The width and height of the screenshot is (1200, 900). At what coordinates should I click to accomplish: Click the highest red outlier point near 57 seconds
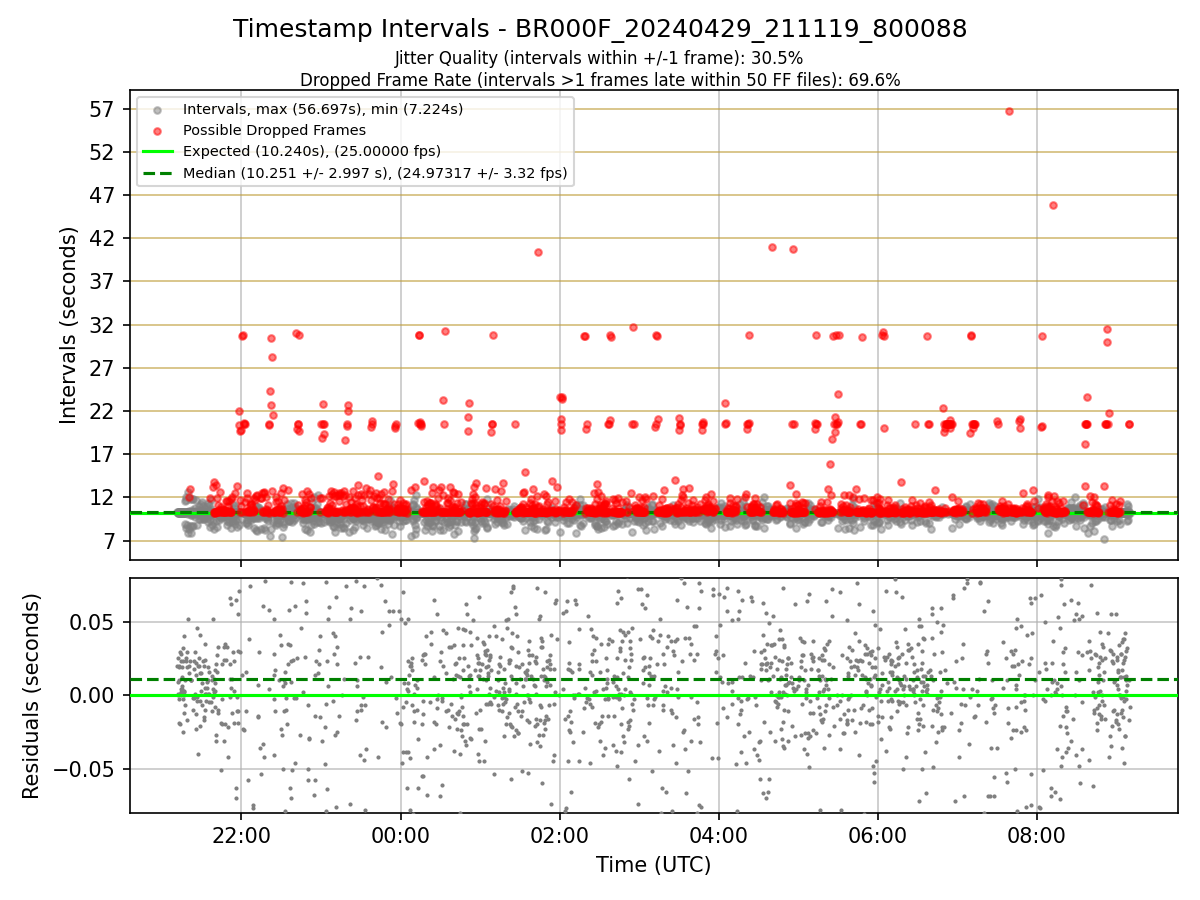tap(1009, 111)
